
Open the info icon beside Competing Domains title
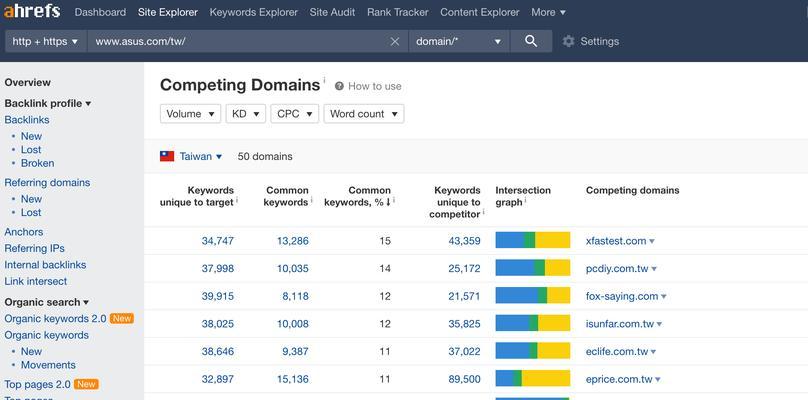tap(324, 80)
